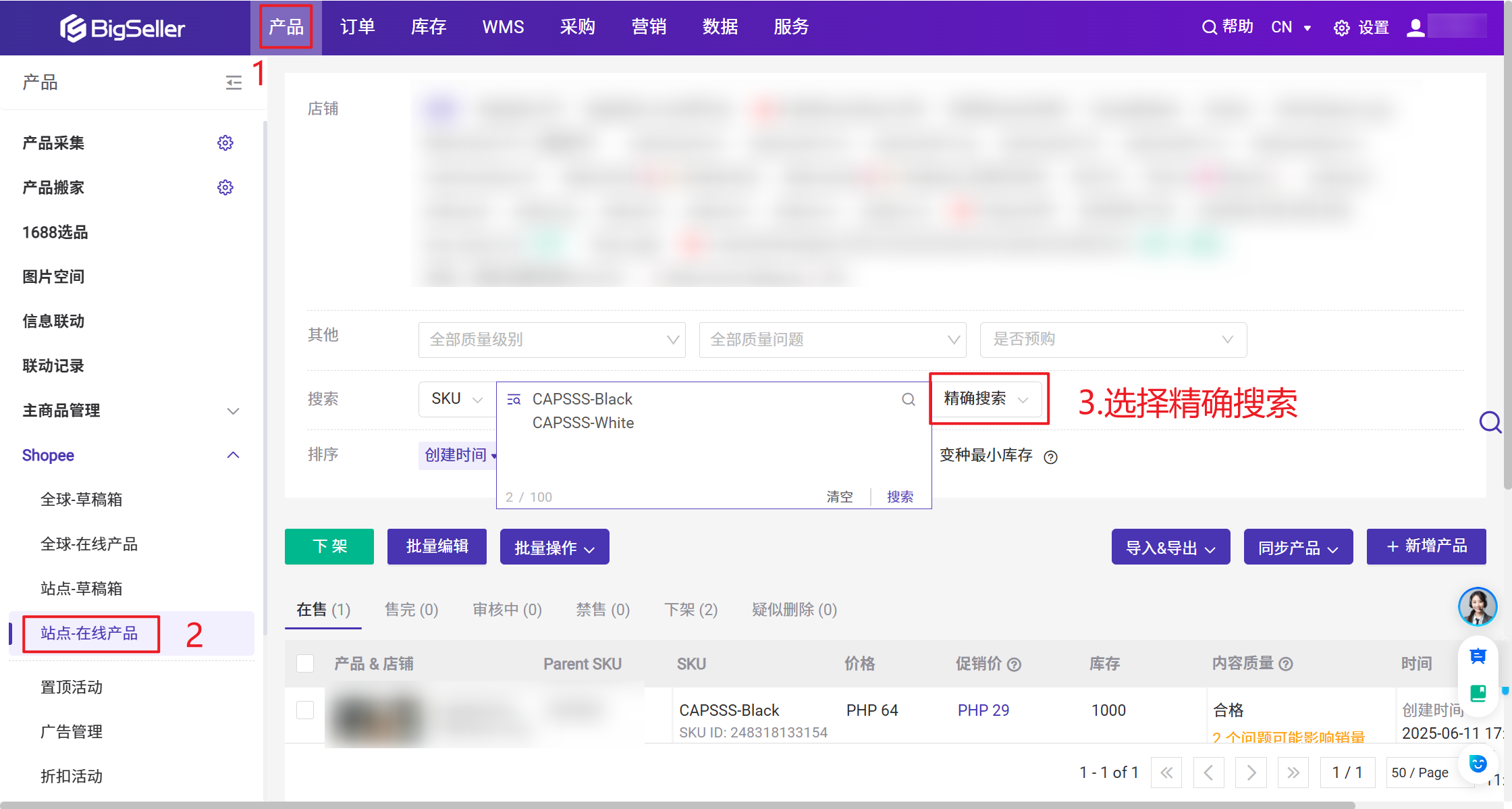Viewport: 1512px width, 809px height.
Task: Click the 1 / 1 page number box
Action: coord(1347,773)
